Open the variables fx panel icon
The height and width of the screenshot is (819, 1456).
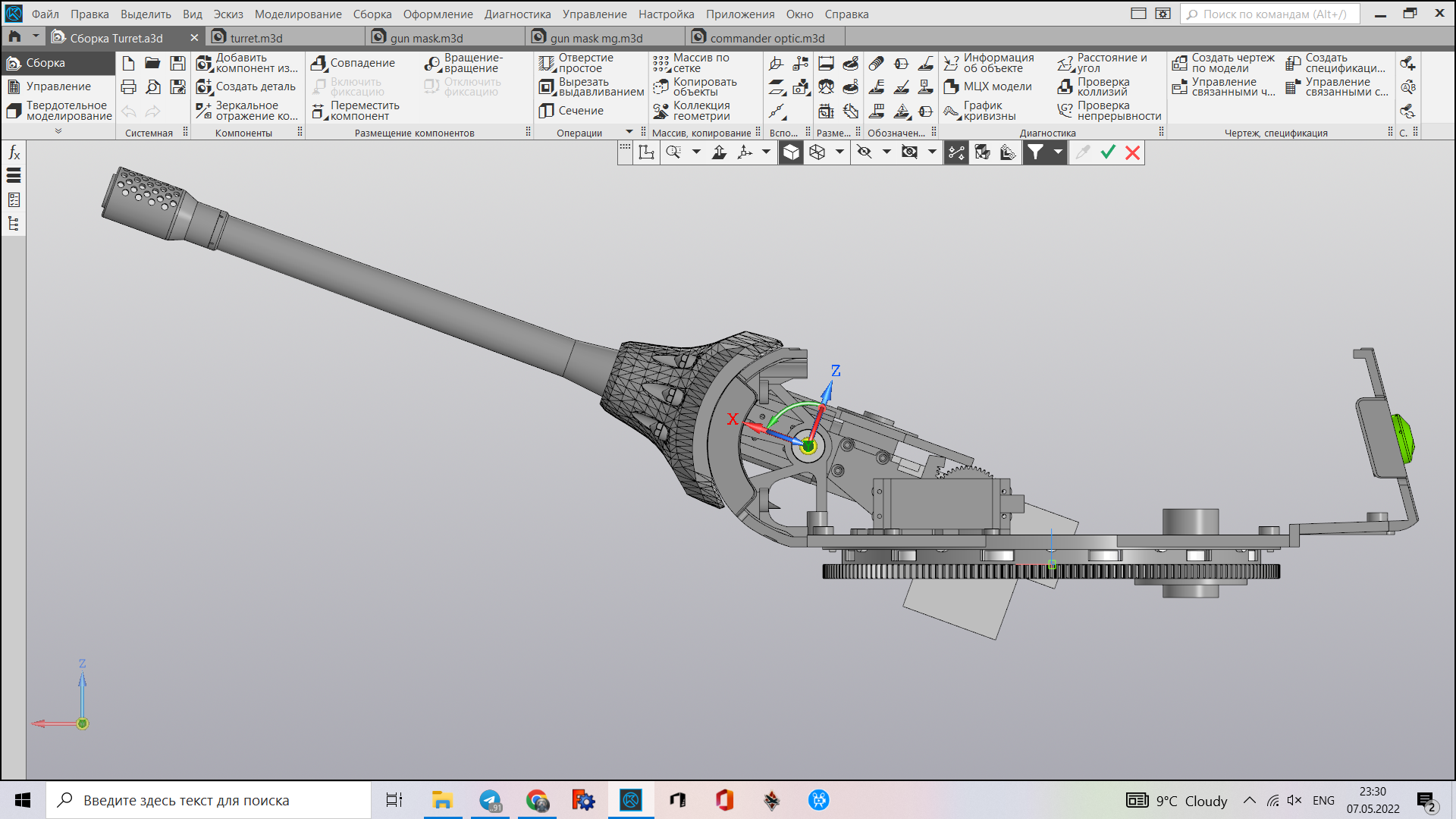pyautogui.click(x=14, y=153)
